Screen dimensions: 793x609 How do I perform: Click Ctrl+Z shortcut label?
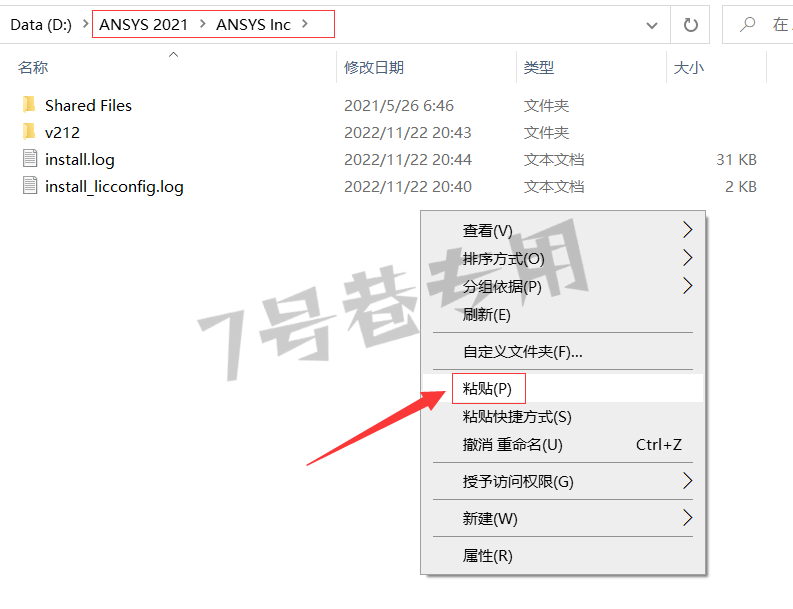click(x=658, y=445)
